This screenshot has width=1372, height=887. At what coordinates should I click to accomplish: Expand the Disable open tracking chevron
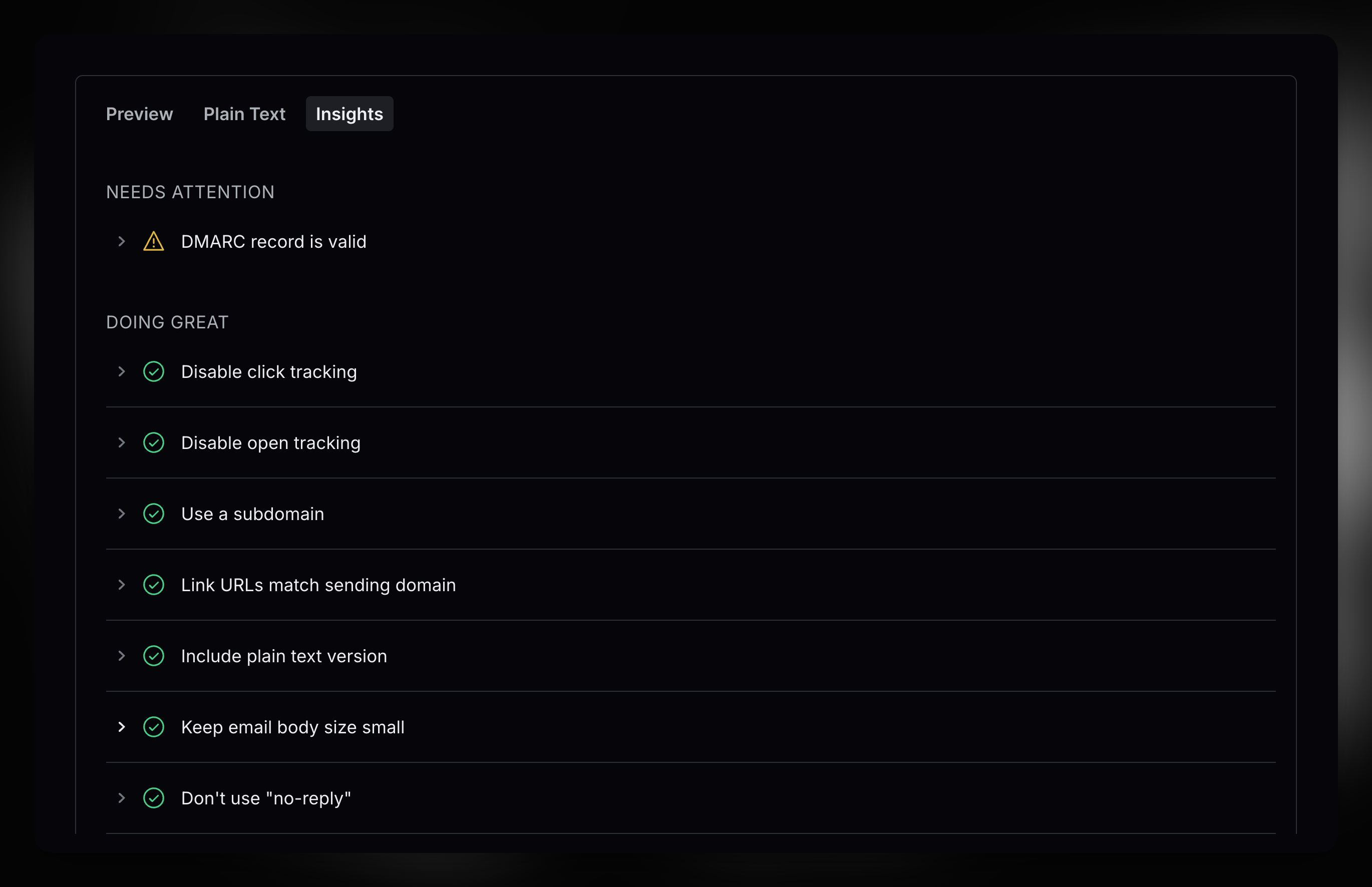tap(122, 443)
